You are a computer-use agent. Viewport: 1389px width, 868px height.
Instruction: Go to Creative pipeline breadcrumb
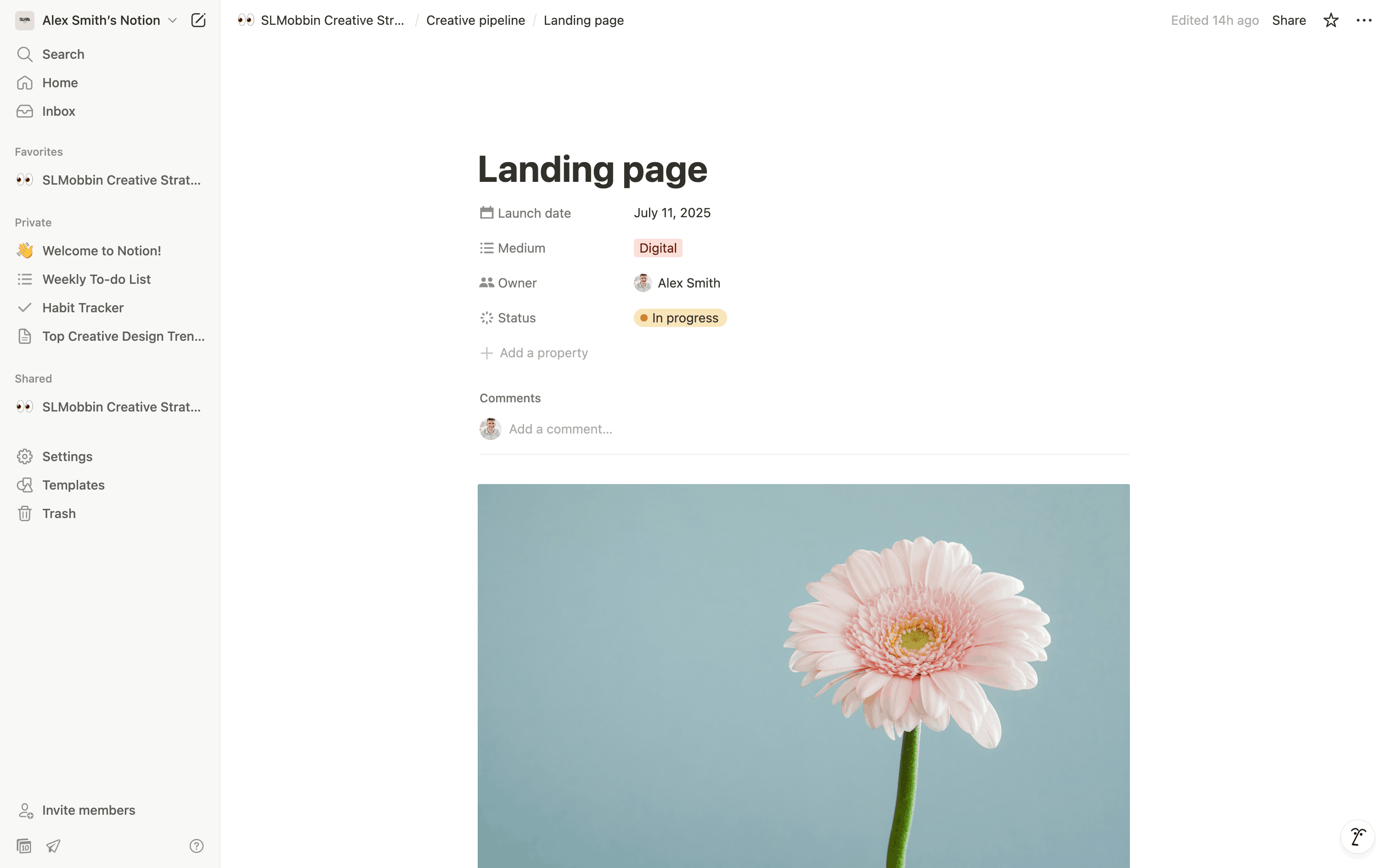pyautogui.click(x=475, y=20)
